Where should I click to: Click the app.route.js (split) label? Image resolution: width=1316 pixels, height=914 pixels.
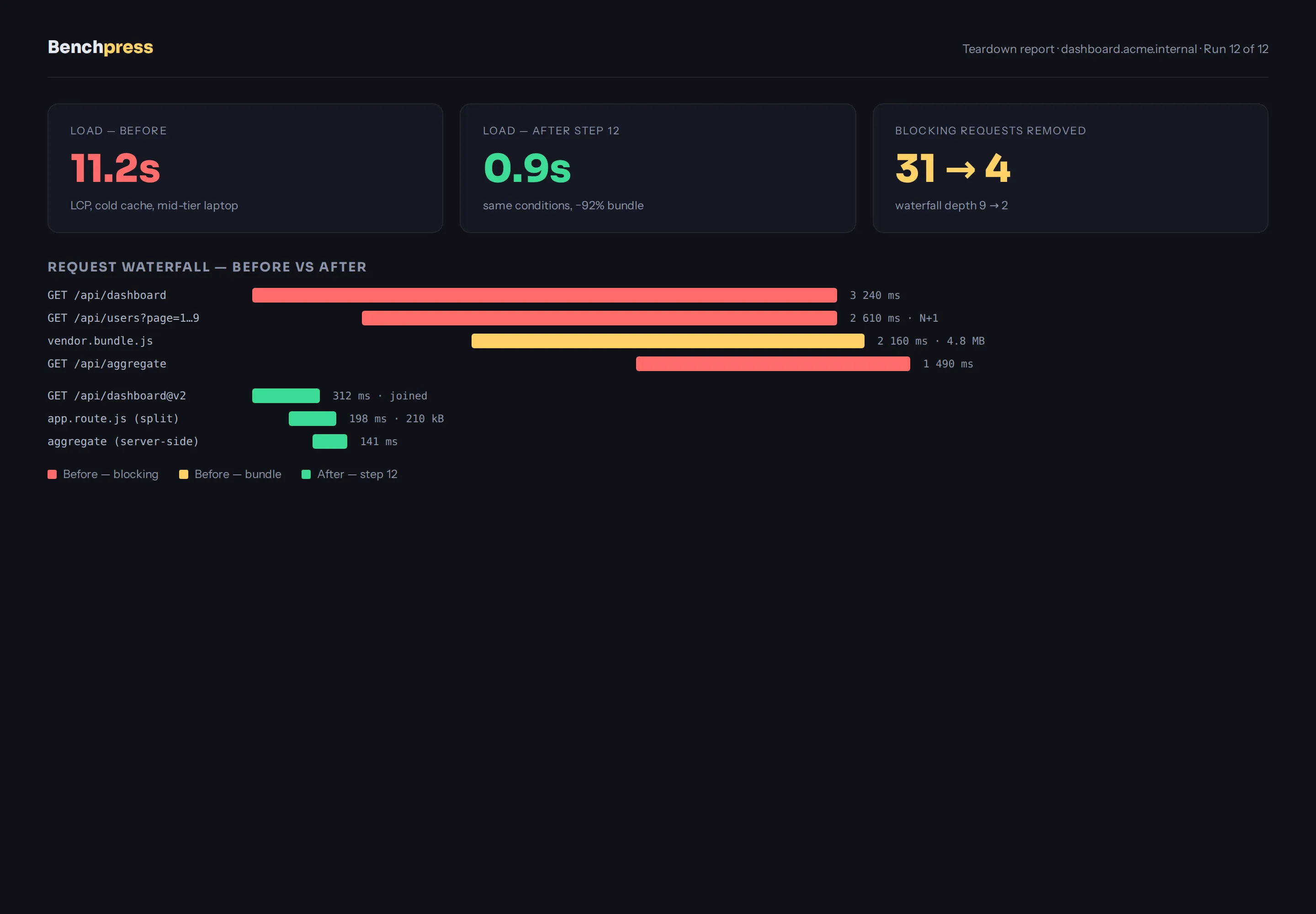click(113, 419)
